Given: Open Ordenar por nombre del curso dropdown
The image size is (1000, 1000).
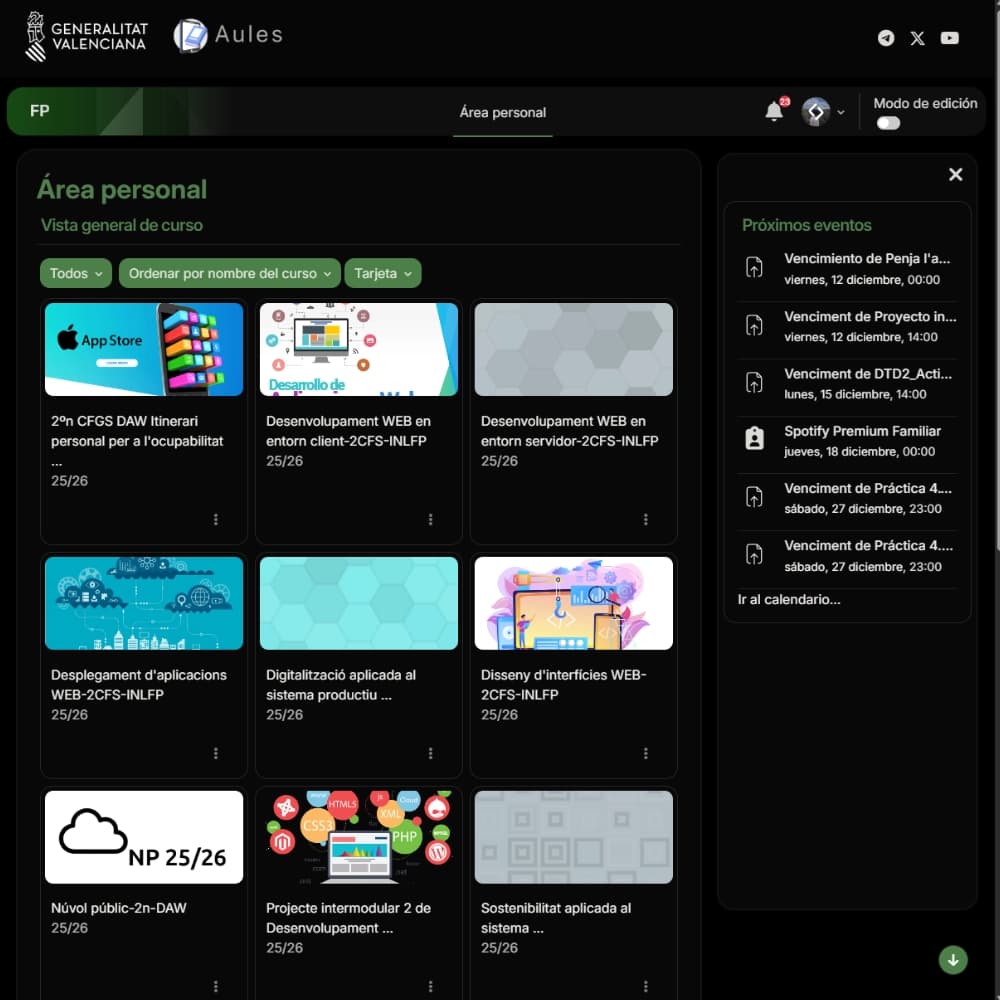Looking at the screenshot, I should pos(229,273).
